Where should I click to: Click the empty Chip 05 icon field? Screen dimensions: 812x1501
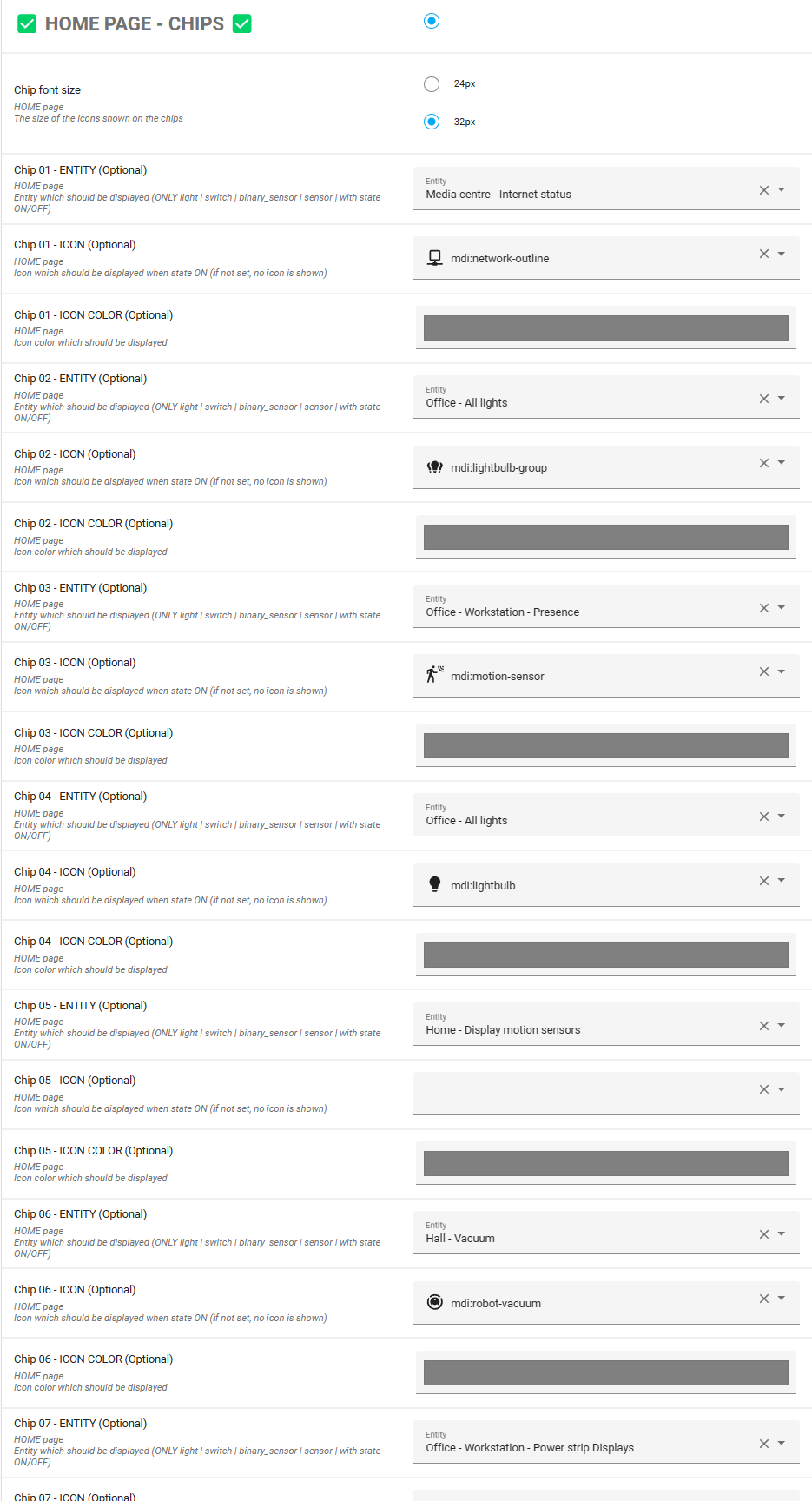click(582, 1093)
